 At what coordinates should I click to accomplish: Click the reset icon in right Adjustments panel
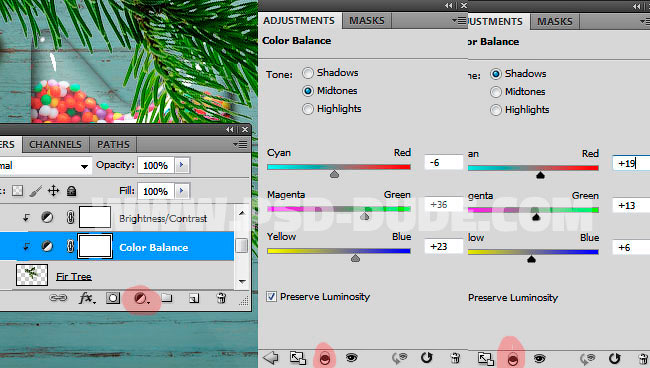tap(614, 358)
